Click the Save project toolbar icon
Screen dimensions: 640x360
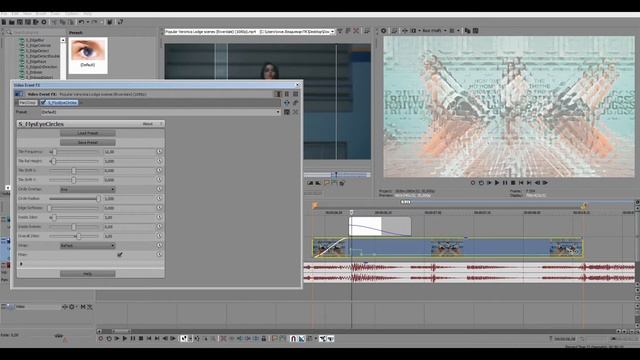[x=20, y=22]
